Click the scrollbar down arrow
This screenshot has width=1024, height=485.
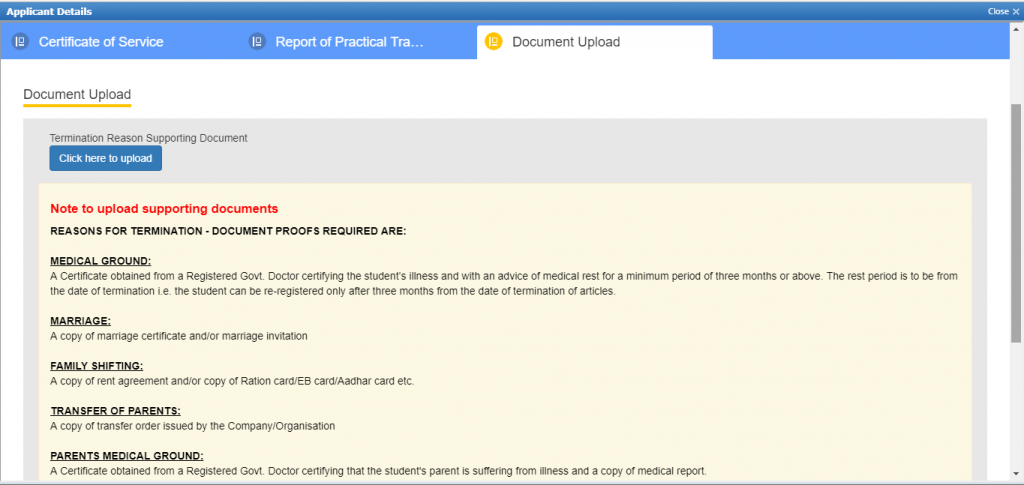tap(1016, 474)
